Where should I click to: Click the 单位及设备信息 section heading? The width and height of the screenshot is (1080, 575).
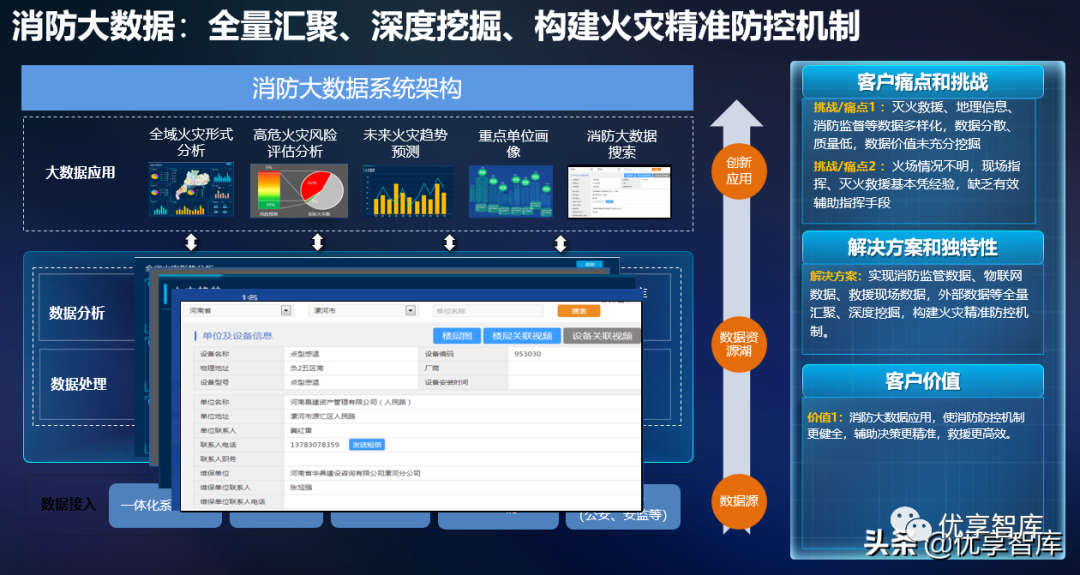point(238,336)
